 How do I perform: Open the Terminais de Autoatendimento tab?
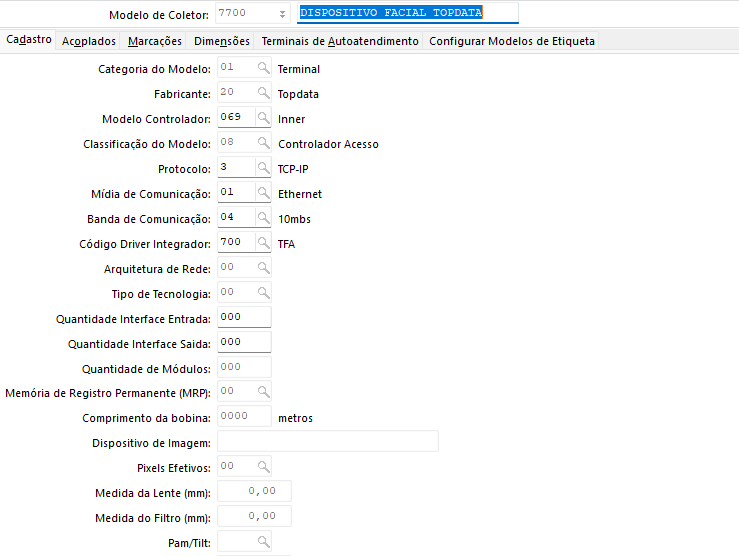click(340, 41)
